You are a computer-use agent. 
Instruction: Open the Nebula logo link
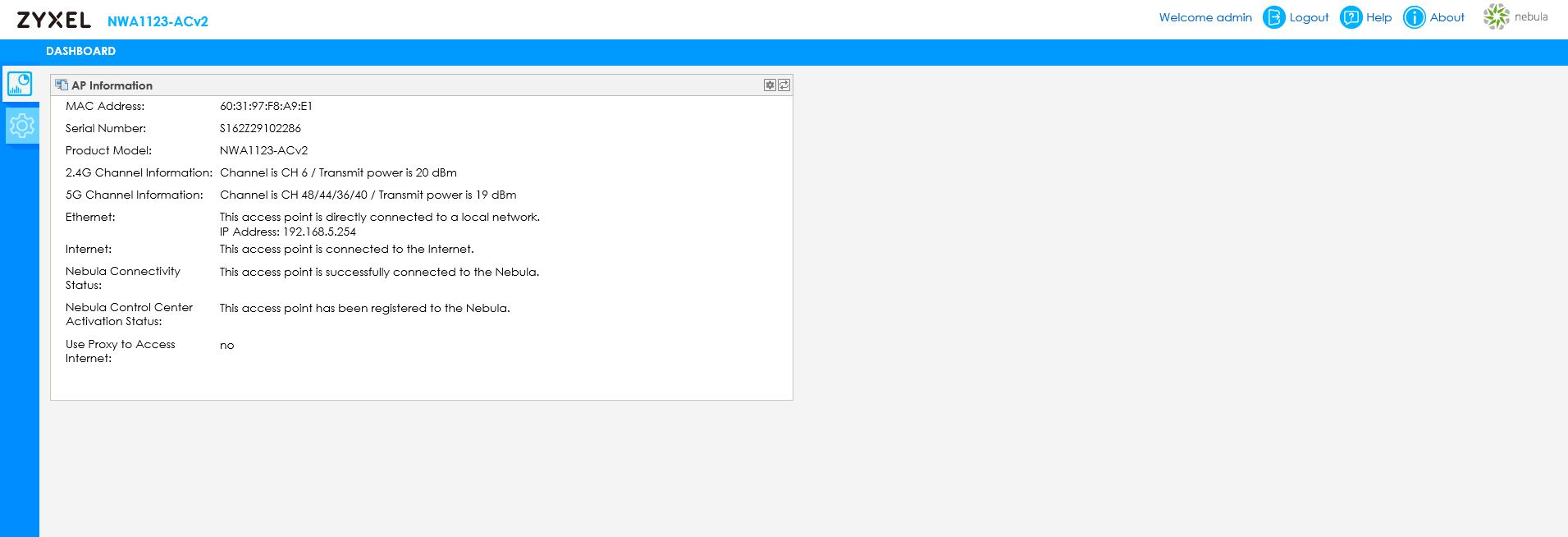[1515, 16]
